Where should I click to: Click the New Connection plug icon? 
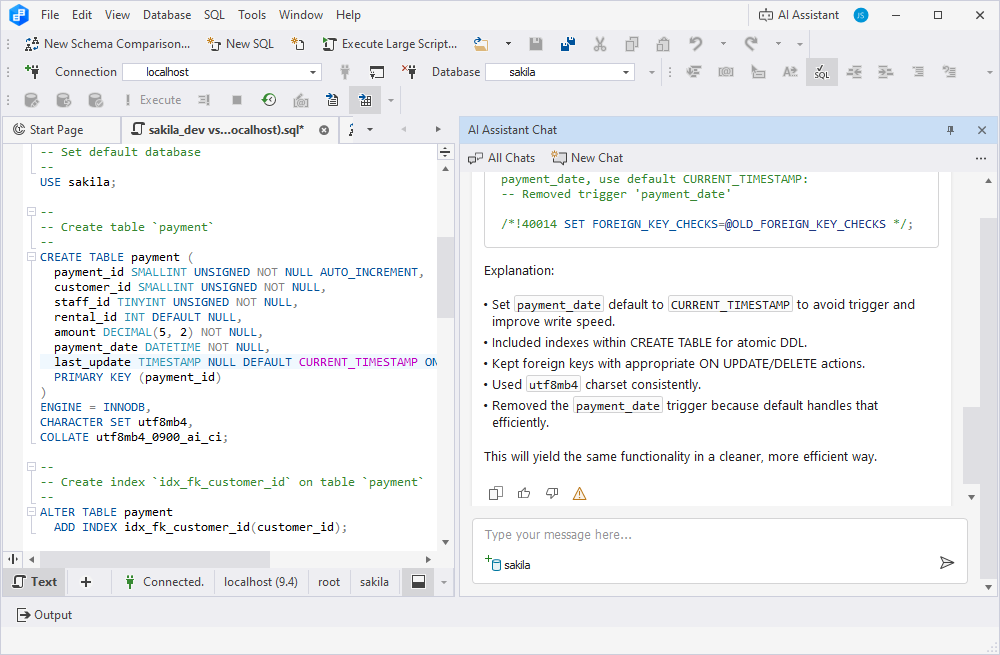coord(32,72)
